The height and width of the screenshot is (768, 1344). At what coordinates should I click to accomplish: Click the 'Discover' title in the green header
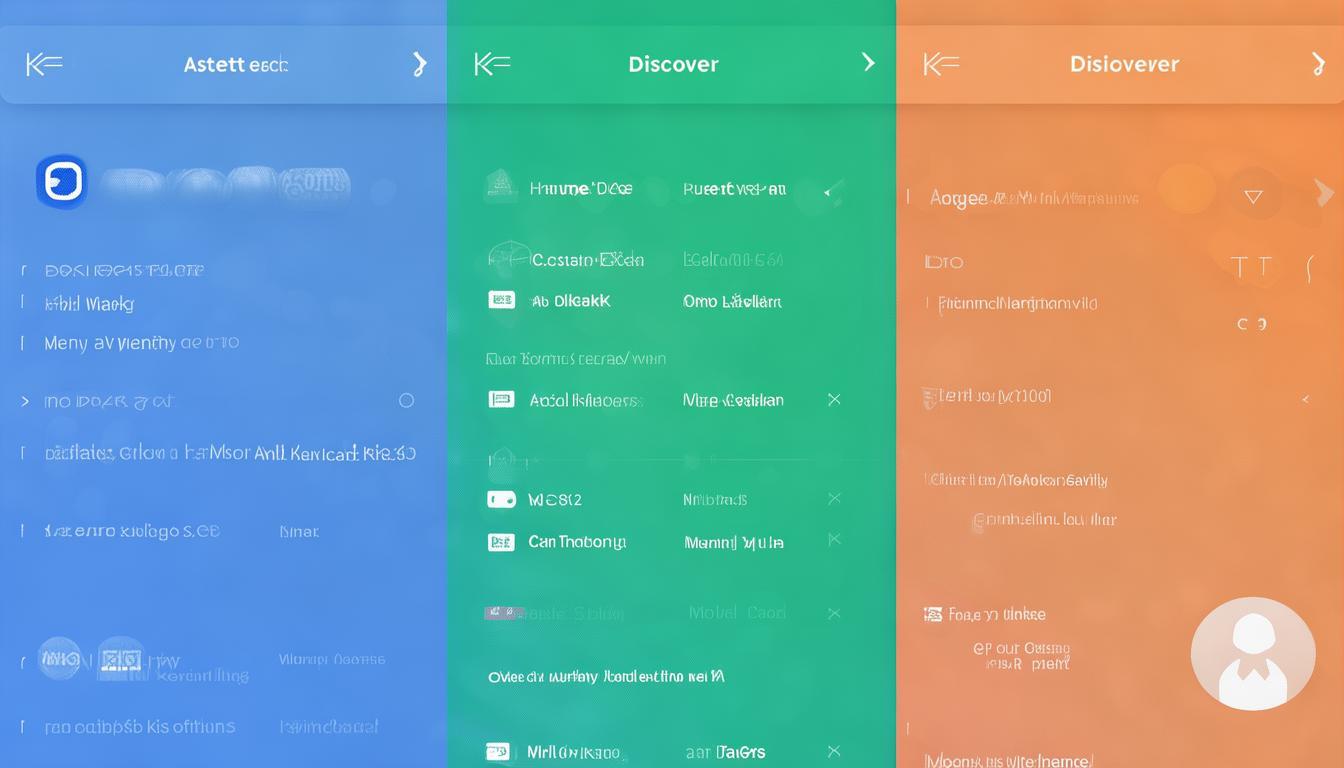click(673, 64)
